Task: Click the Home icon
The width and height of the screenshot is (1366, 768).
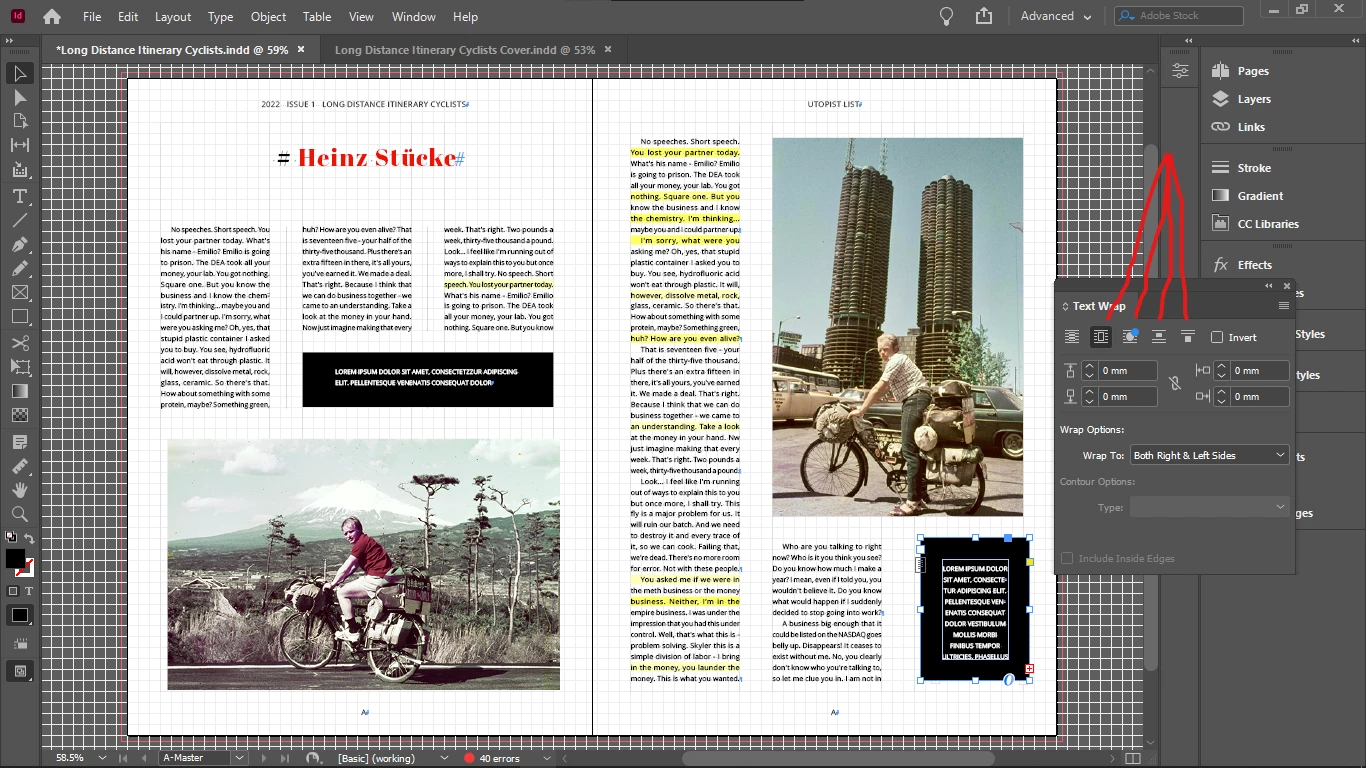Action: pyautogui.click(x=51, y=16)
